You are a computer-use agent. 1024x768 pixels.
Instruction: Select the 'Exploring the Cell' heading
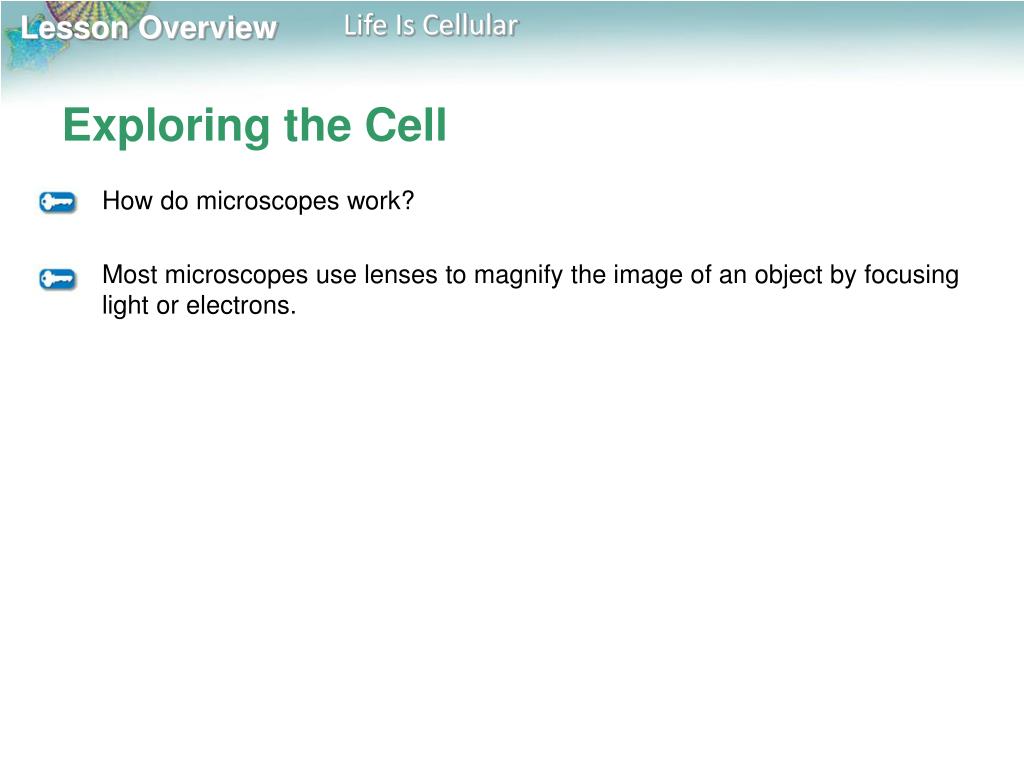pyautogui.click(x=255, y=125)
